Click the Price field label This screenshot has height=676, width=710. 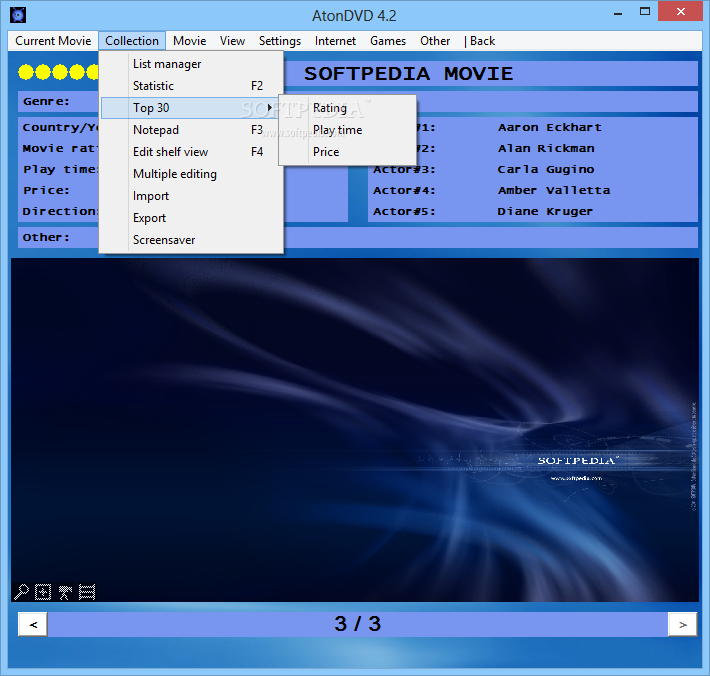[46, 190]
